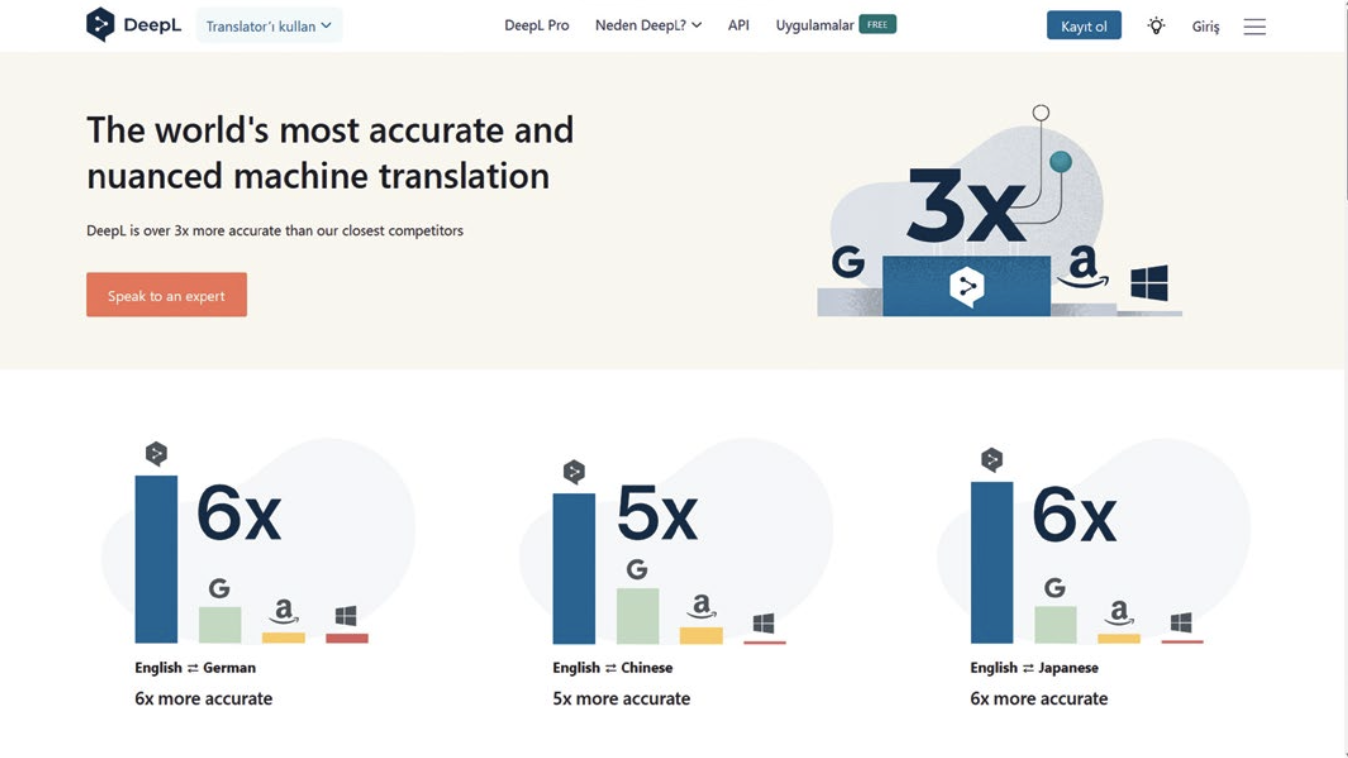
Task: Toggle the light bulb theme icon
Action: pos(1156,26)
